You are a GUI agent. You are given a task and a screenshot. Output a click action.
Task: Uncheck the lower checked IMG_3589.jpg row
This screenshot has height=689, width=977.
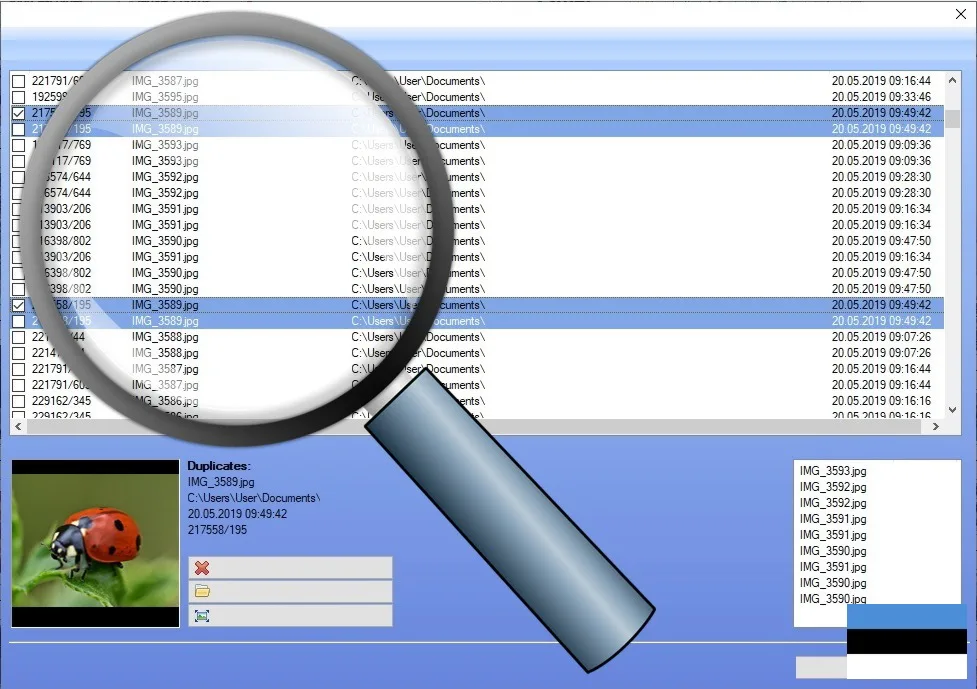coord(18,305)
